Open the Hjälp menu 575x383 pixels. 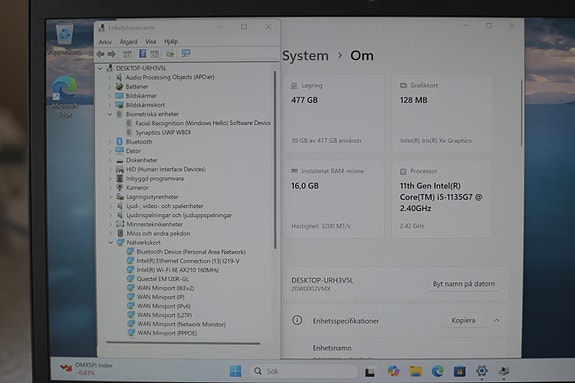(x=171, y=41)
